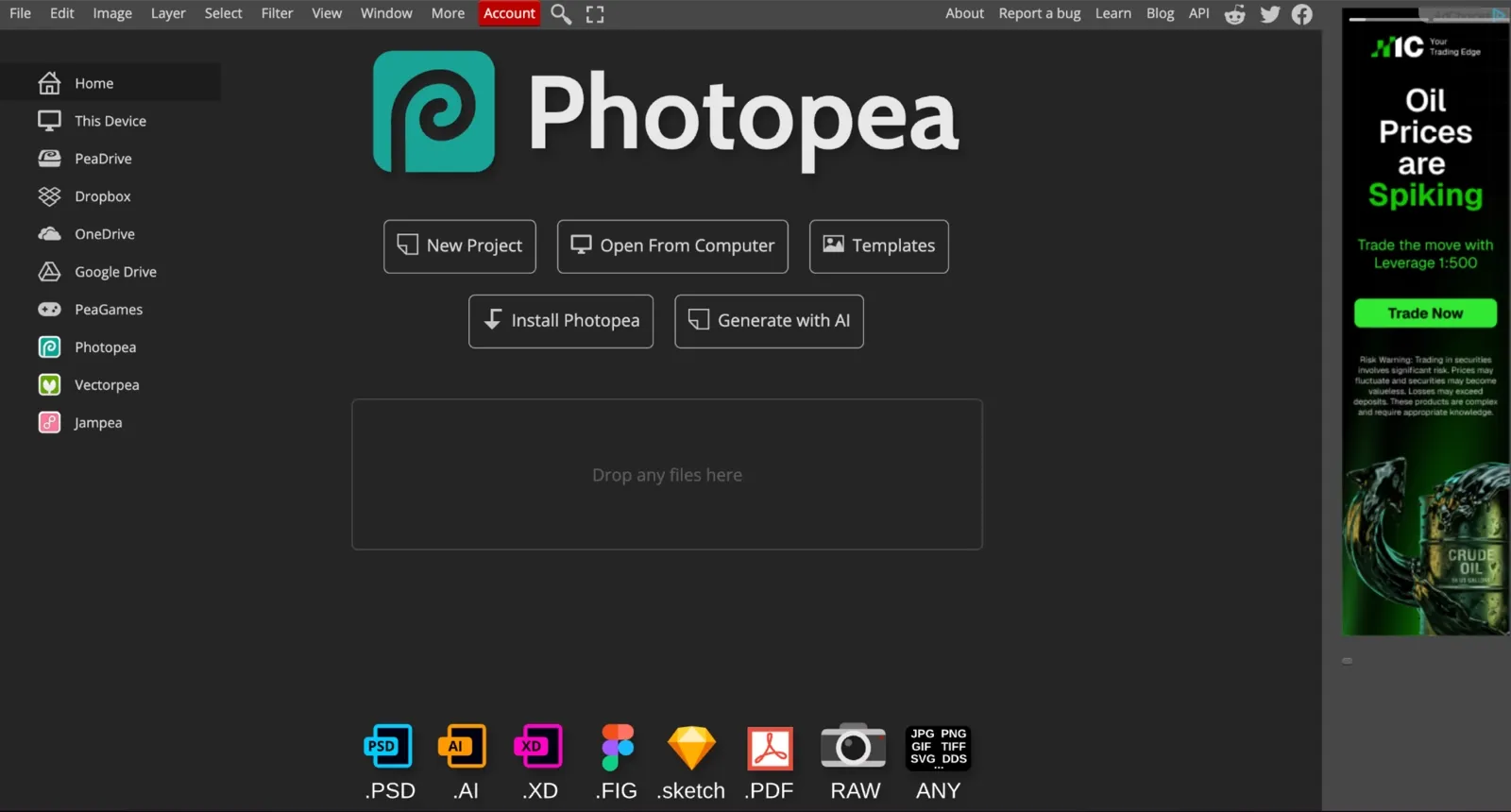Click the .sketch diamond icon
Image resolution: width=1511 pixels, height=812 pixels.
pos(691,747)
